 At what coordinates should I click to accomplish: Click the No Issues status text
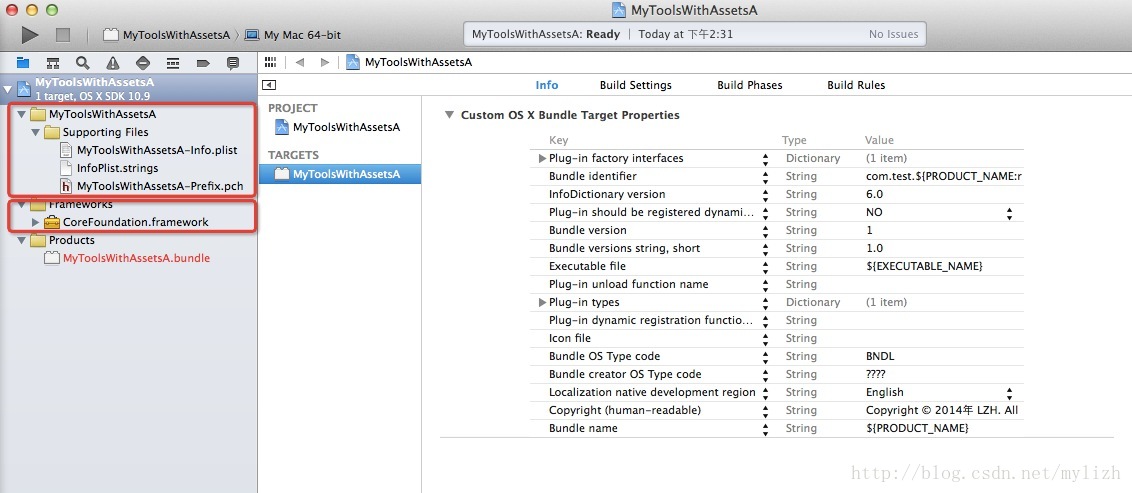click(x=893, y=34)
